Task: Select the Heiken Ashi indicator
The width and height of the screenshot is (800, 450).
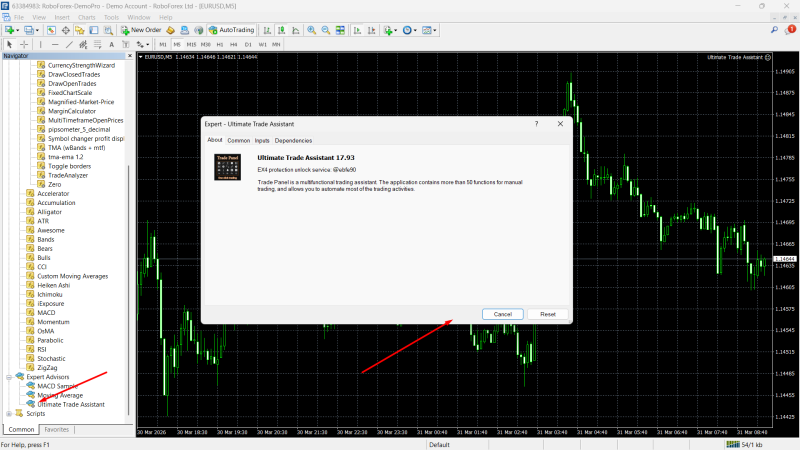Action: (x=54, y=285)
